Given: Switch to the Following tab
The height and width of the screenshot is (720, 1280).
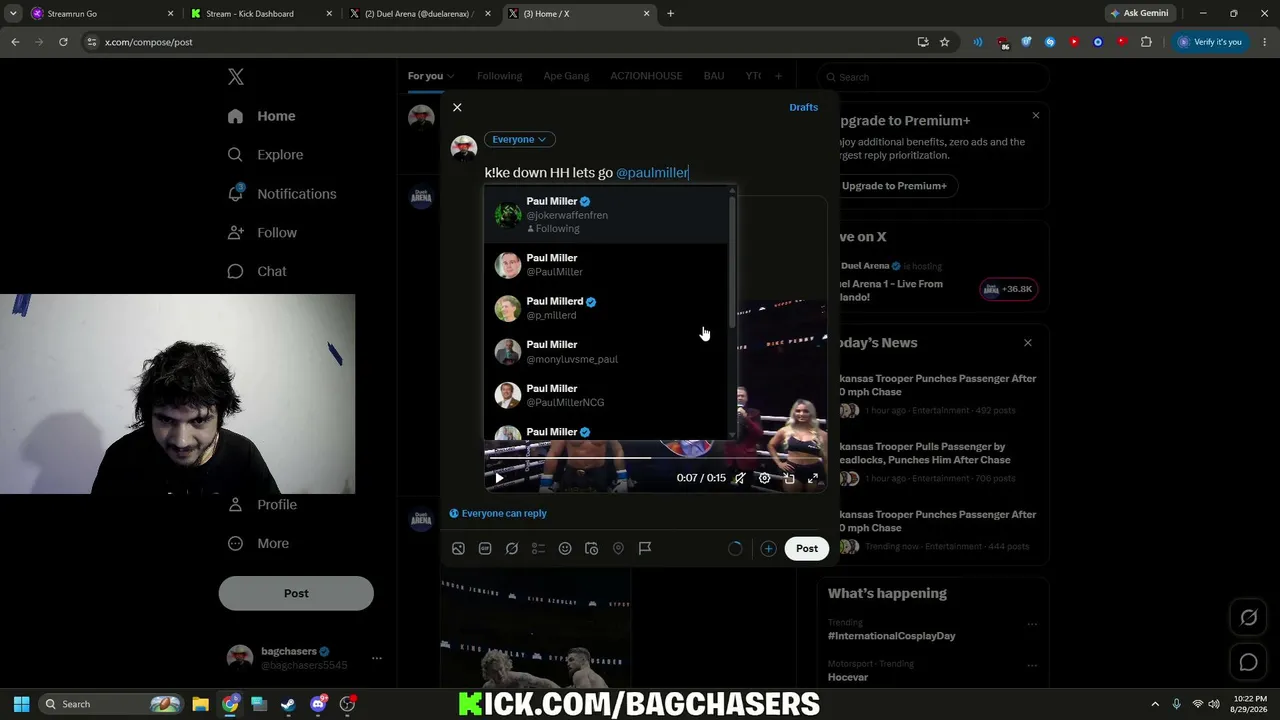Looking at the screenshot, I should (x=499, y=76).
